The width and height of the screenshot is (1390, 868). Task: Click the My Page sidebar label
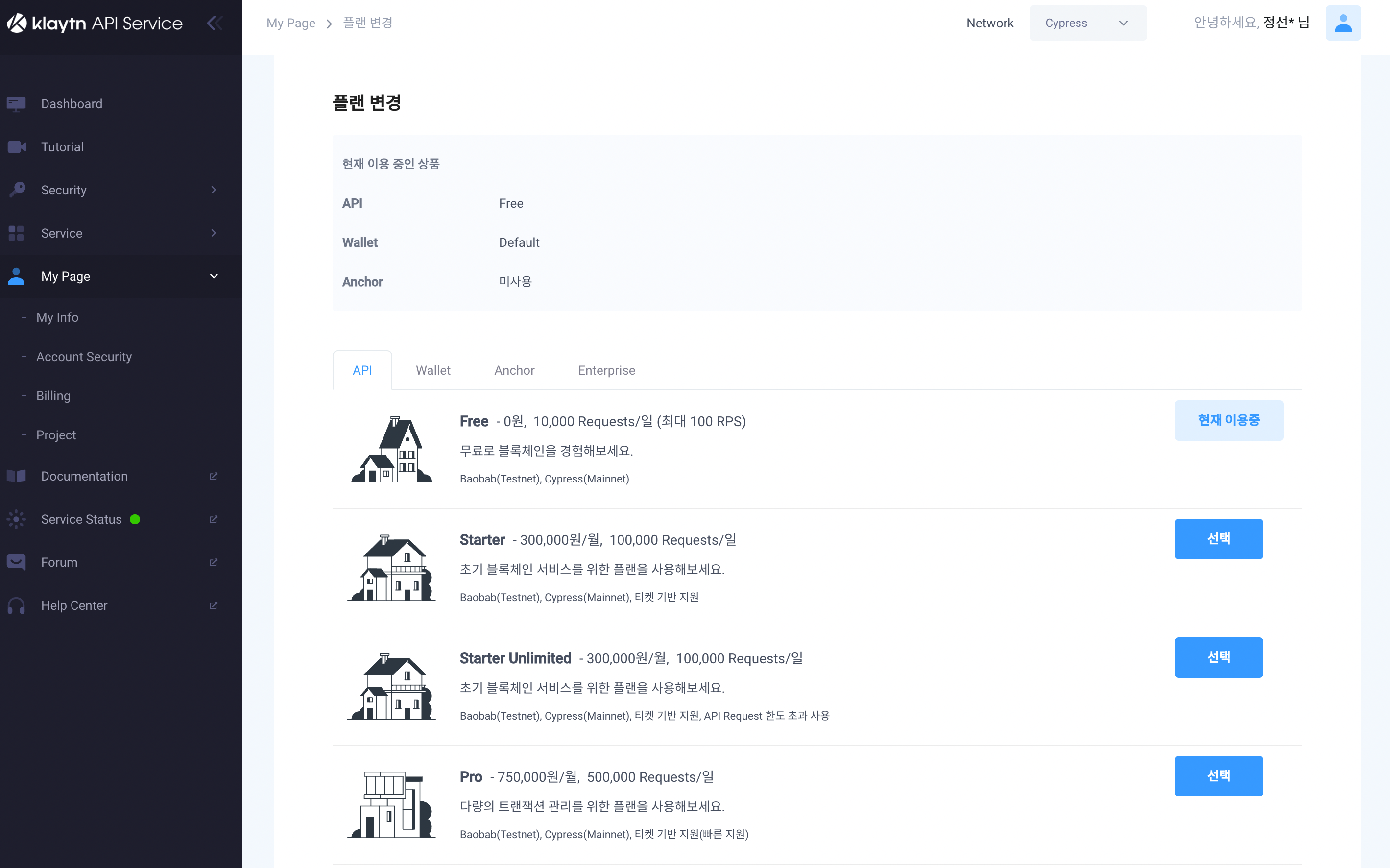[66, 276]
